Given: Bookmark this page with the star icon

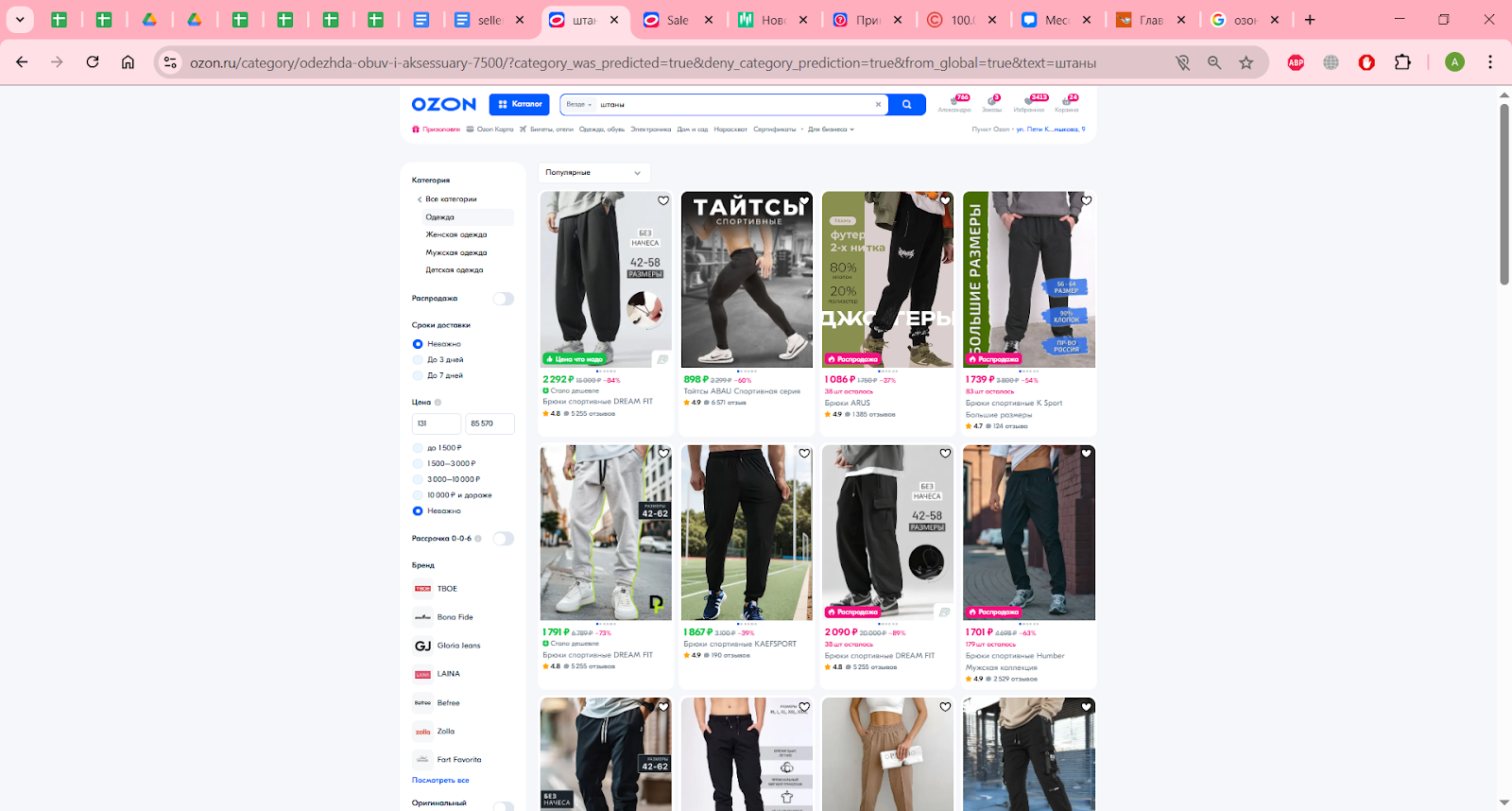Looking at the screenshot, I should click(x=1246, y=62).
